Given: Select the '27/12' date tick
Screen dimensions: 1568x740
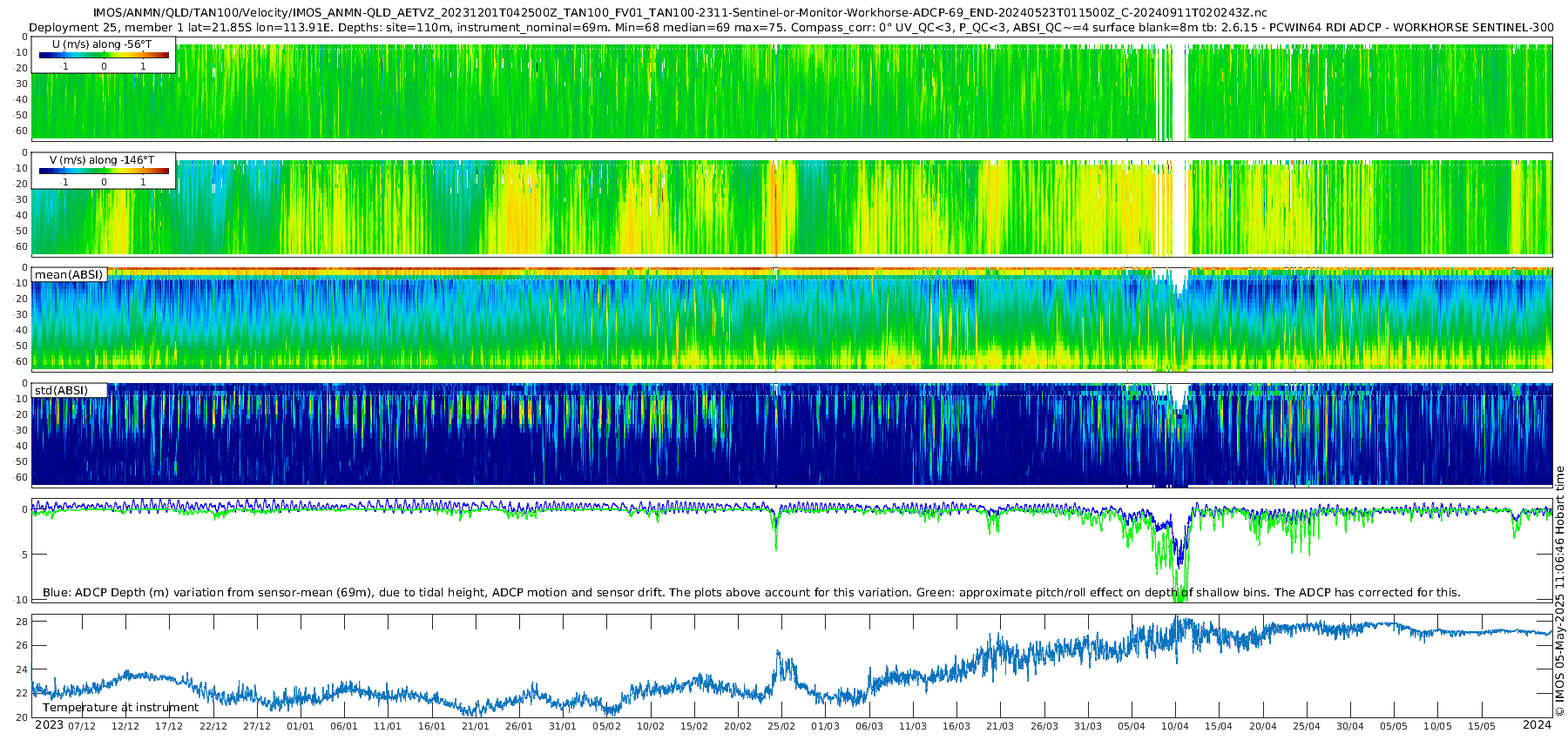Looking at the screenshot, I should tap(257, 727).
